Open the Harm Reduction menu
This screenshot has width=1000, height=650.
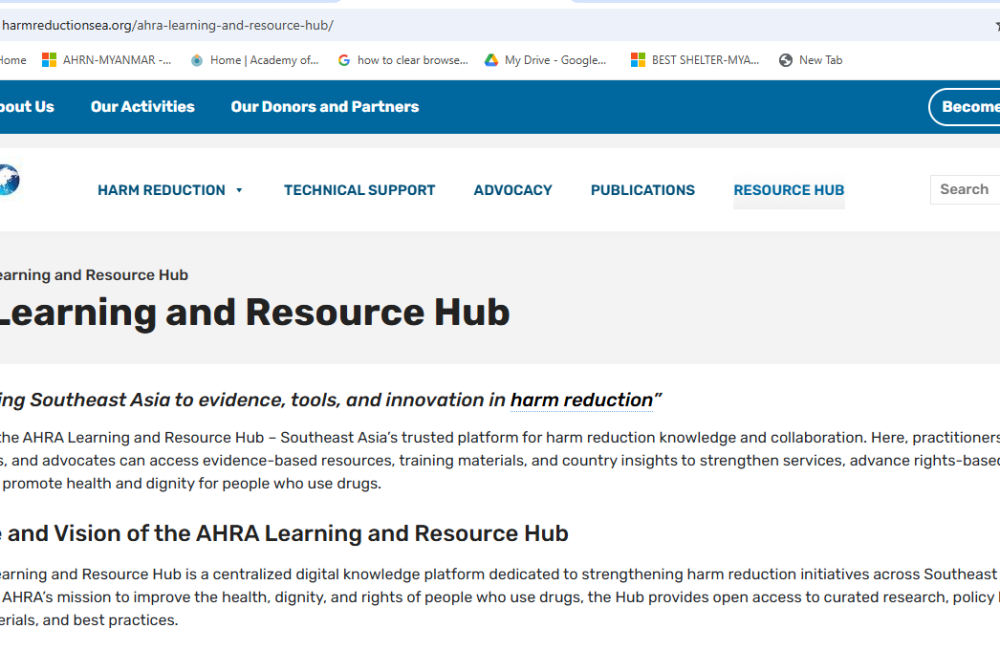point(161,190)
